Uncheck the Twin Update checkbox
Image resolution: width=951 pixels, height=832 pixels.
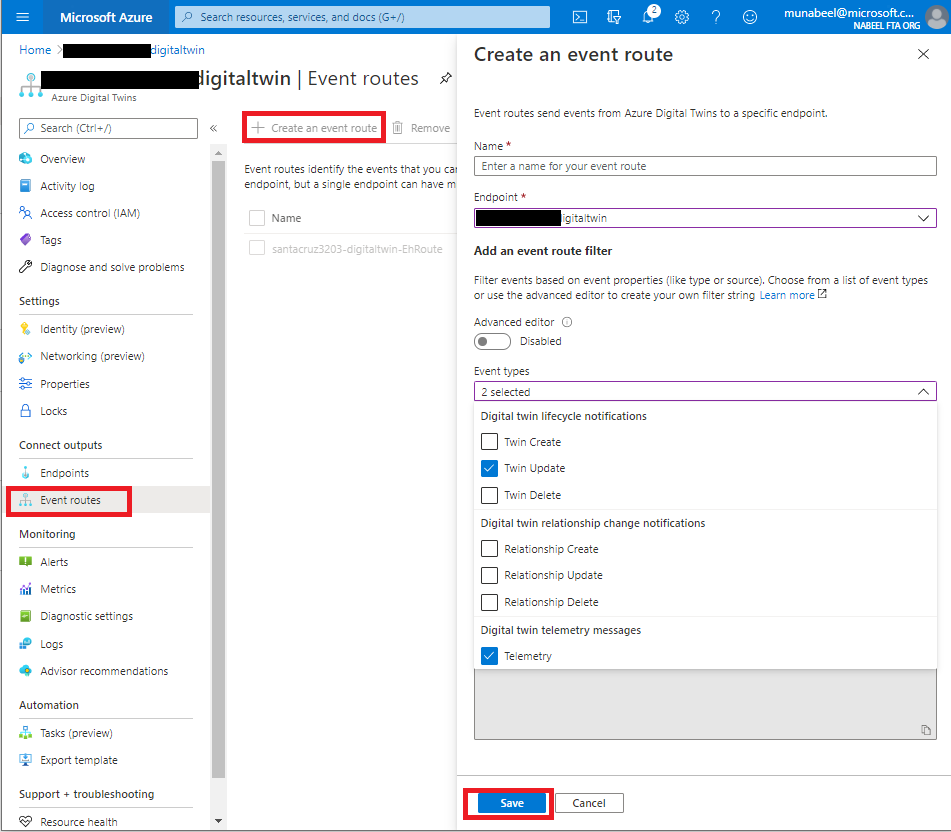coord(489,468)
